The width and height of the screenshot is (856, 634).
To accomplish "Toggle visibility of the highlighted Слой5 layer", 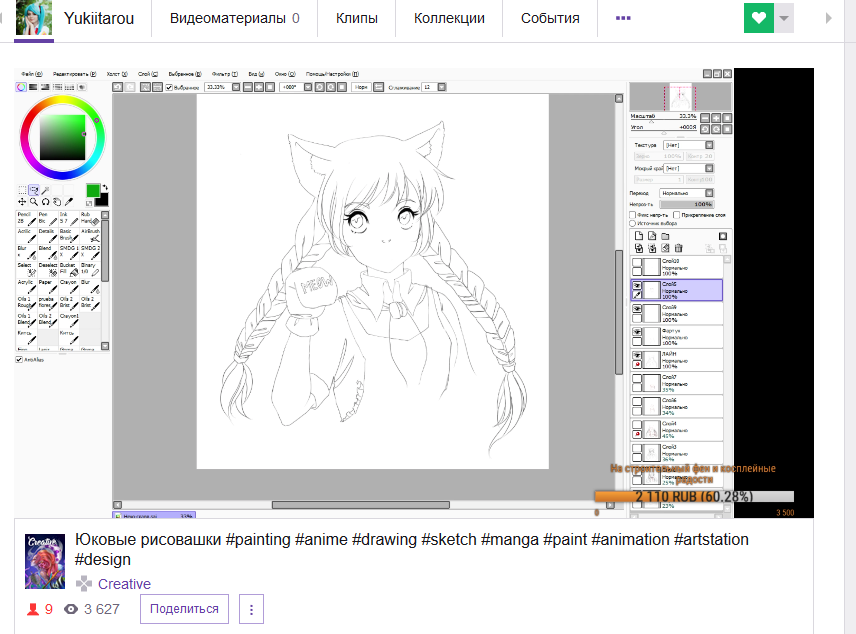I will 637,286.
